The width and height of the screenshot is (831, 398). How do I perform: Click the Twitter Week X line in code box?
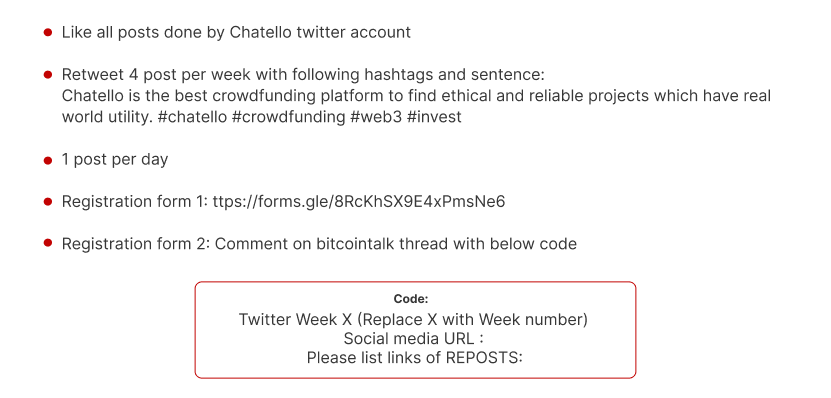pyautogui.click(x=413, y=320)
